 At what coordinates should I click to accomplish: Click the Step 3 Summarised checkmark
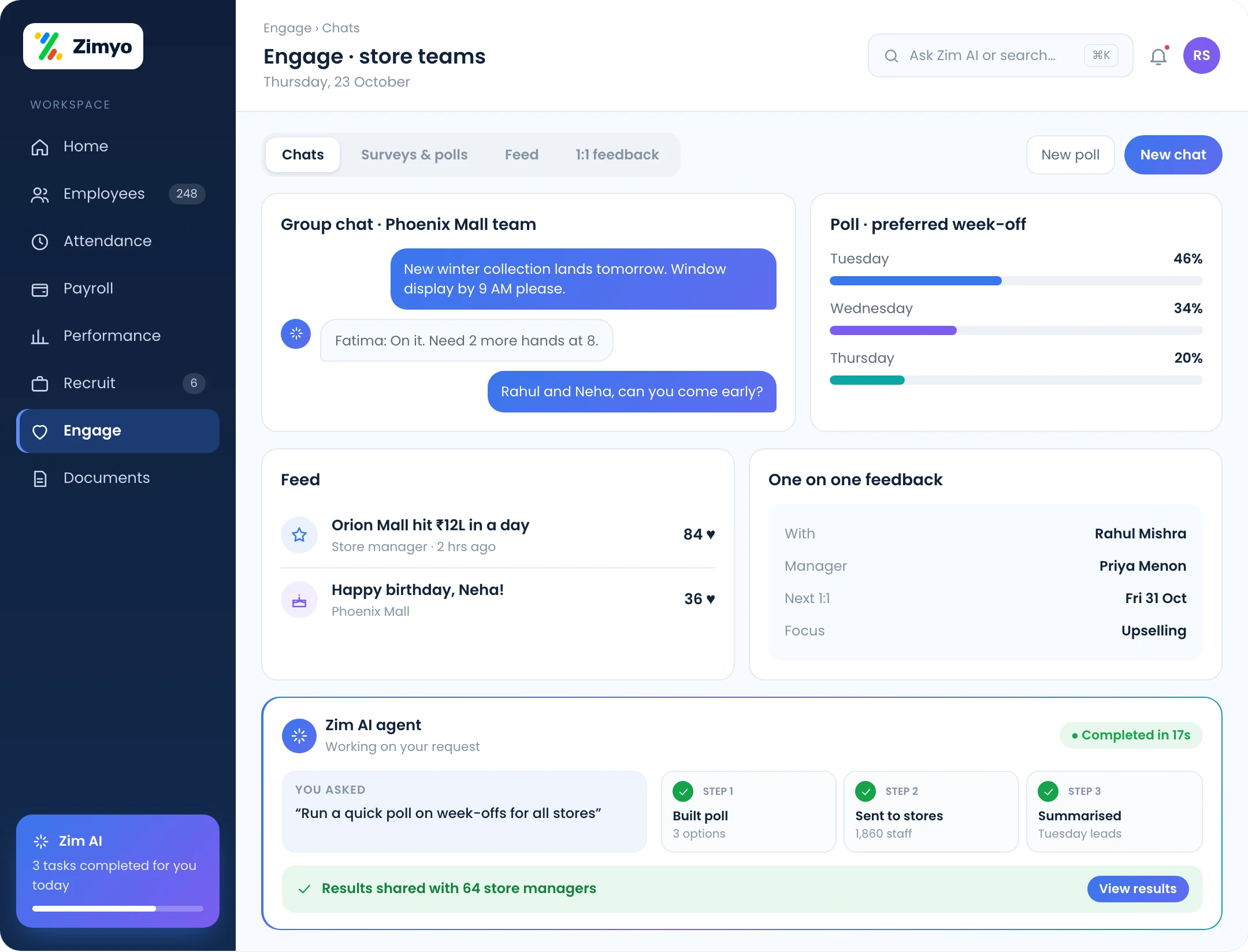point(1048,791)
